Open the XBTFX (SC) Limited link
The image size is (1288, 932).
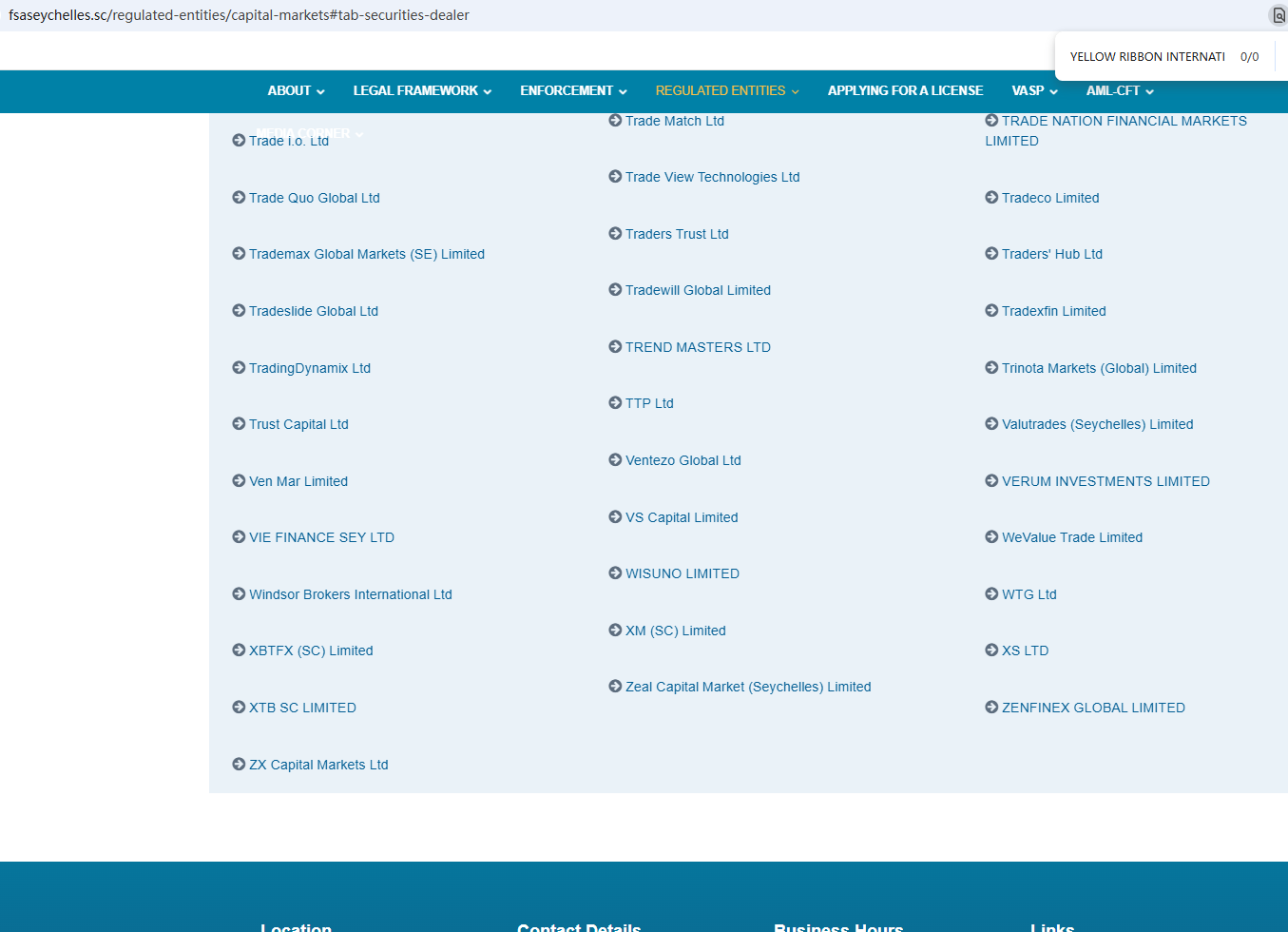[311, 650]
